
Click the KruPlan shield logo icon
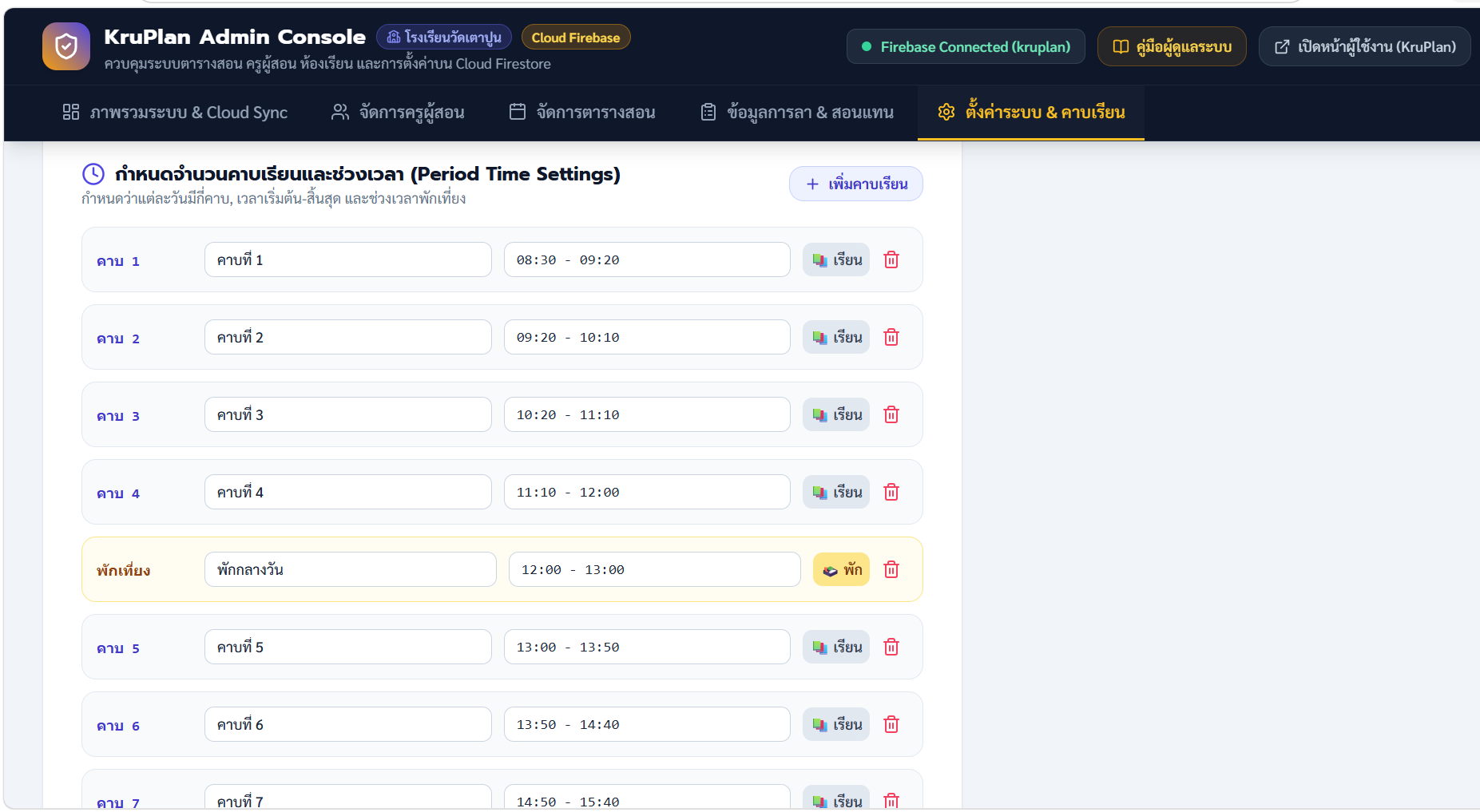click(66, 46)
